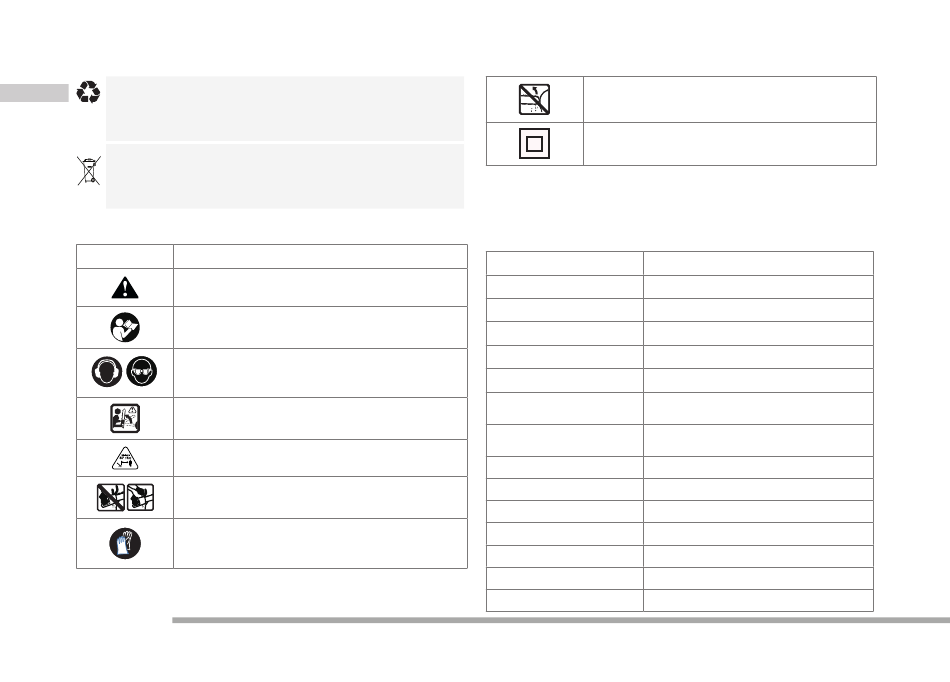Viewport: 950px width, 682px height.
Task: Click the protective gloves icon
Action: (125, 543)
